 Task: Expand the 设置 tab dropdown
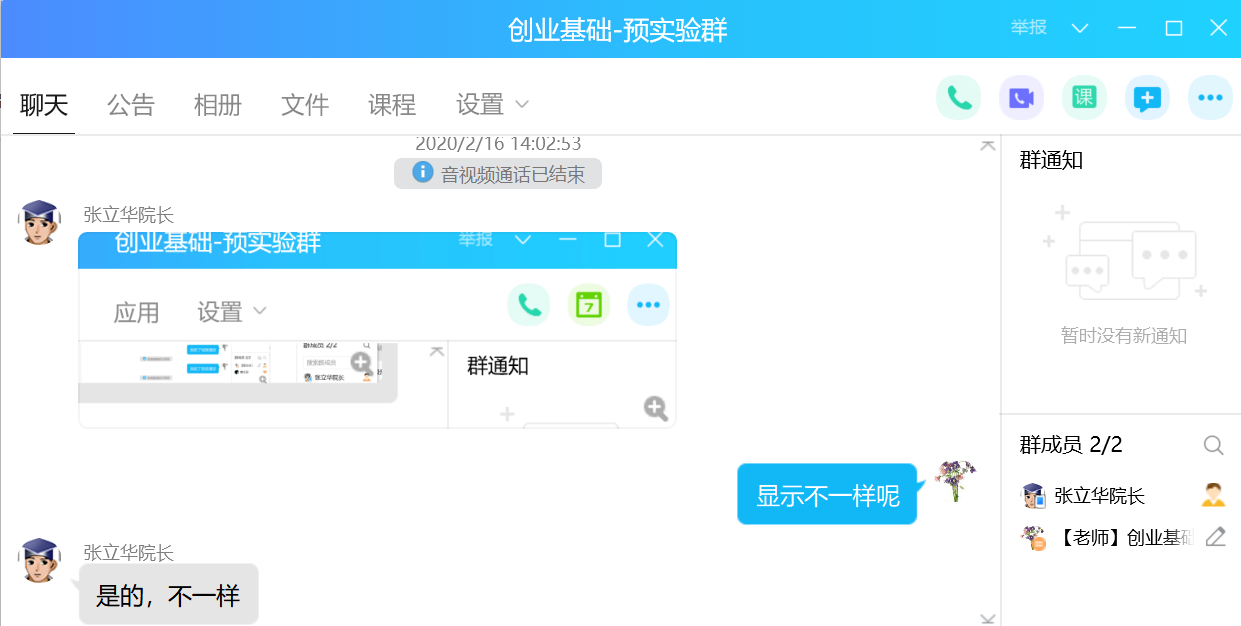[x=493, y=104]
